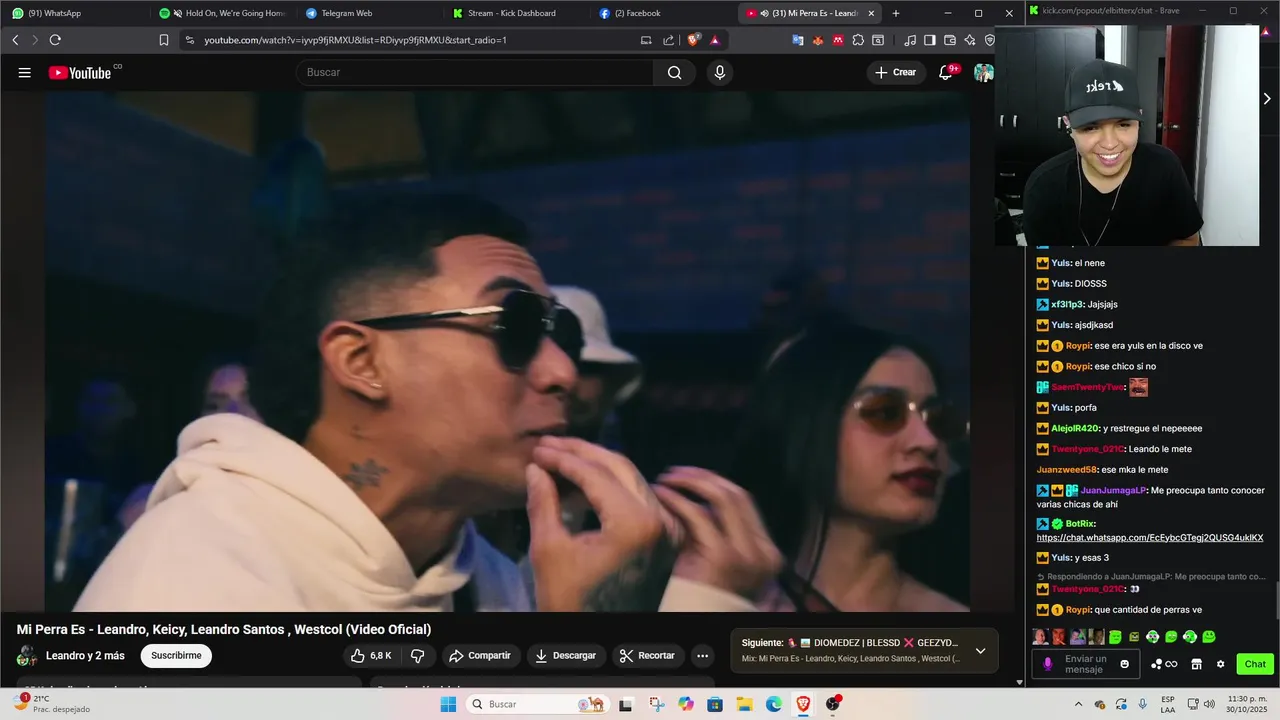
Task: Open the YouTube hamburger guide menu
Action: (25, 72)
